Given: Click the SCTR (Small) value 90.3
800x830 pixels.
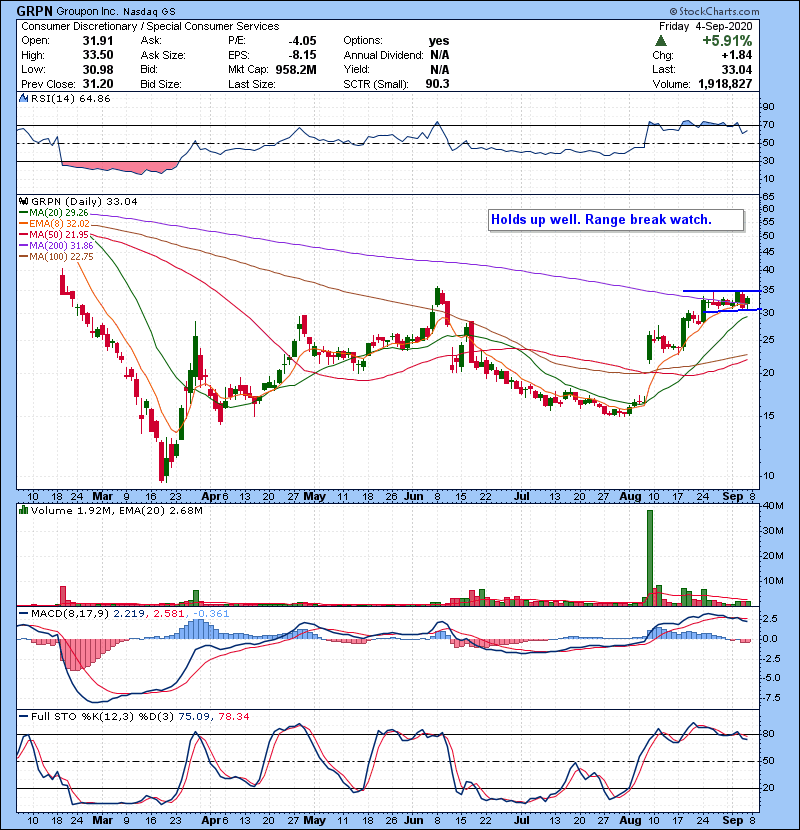Looking at the screenshot, I should 440,85.
